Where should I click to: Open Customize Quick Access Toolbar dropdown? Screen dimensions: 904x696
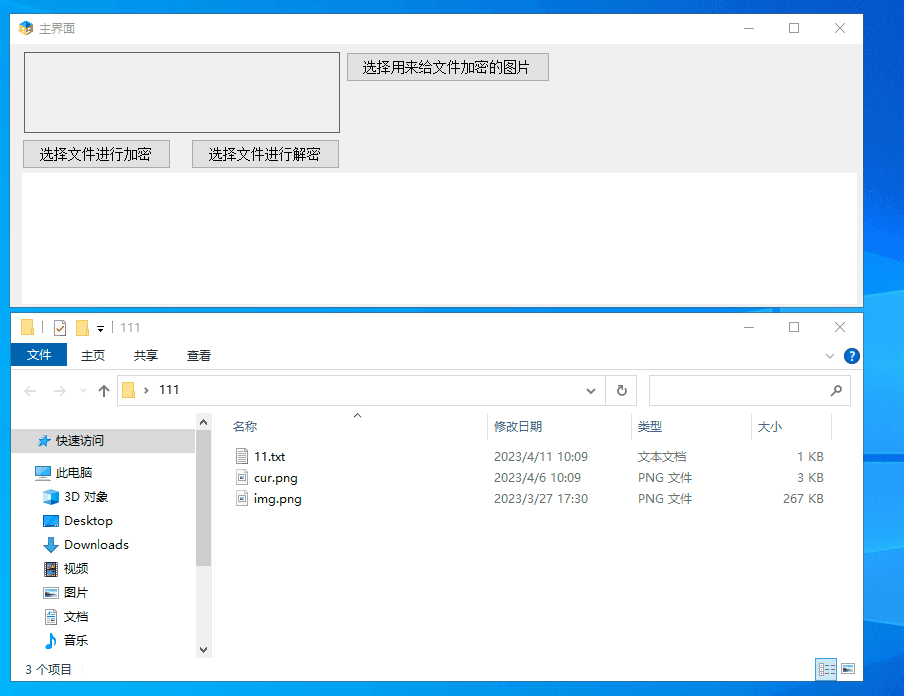(x=100, y=328)
